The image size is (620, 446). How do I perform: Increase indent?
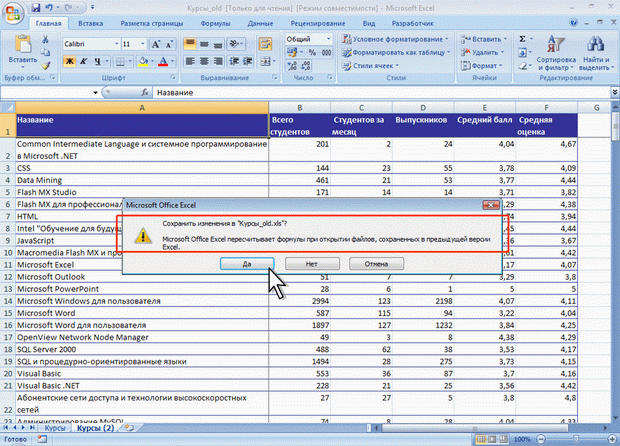pyautogui.click(x=248, y=61)
